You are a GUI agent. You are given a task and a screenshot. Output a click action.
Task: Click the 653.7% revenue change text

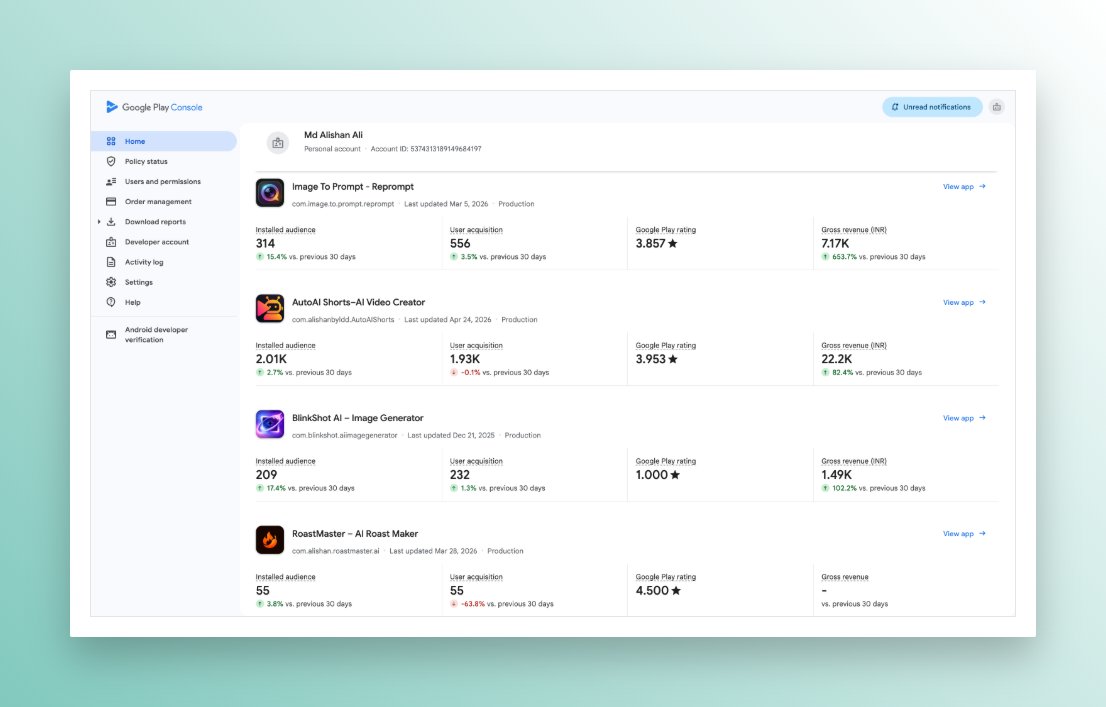[x=844, y=257]
